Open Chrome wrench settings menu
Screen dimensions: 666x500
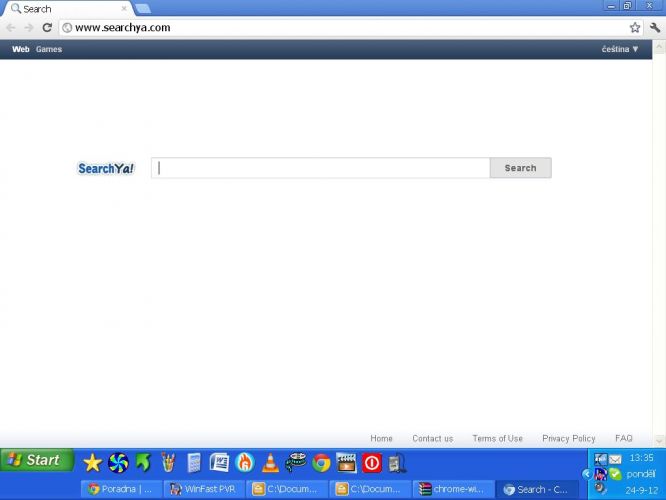655,28
